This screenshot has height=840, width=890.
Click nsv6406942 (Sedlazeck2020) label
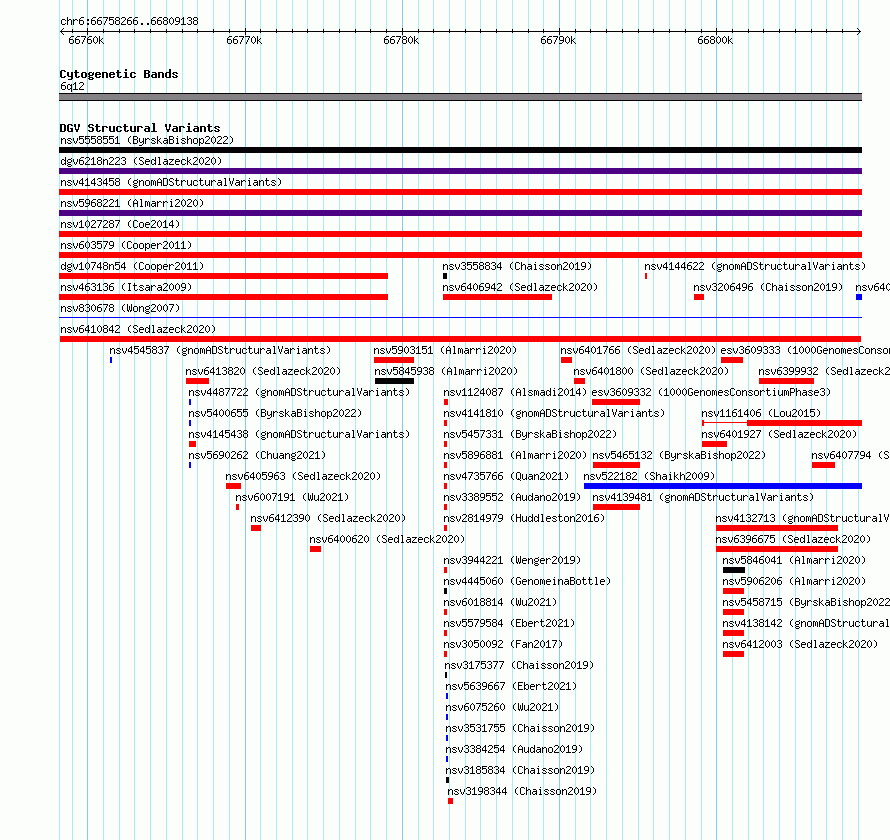tap(520, 287)
